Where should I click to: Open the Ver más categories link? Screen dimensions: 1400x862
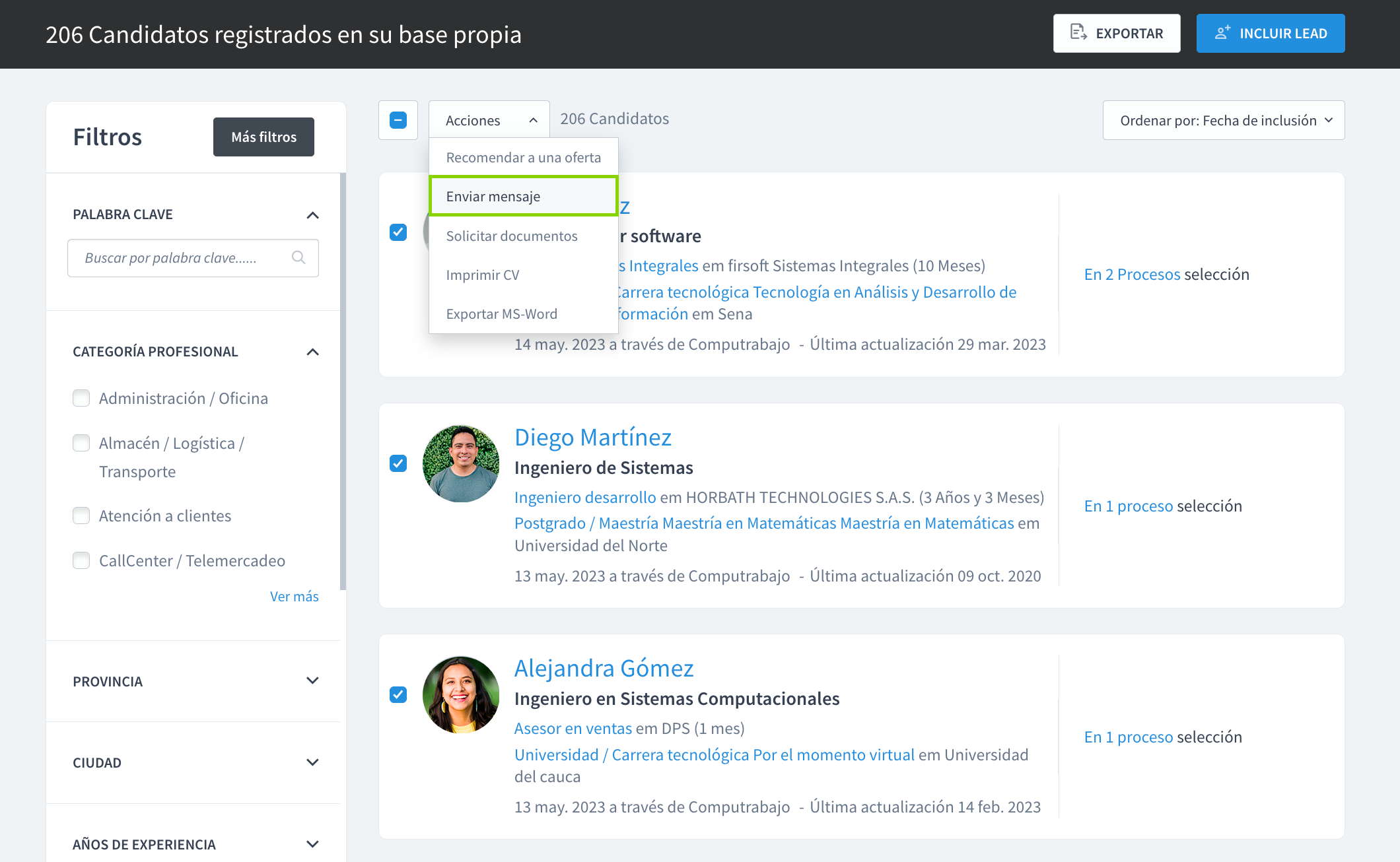294,596
